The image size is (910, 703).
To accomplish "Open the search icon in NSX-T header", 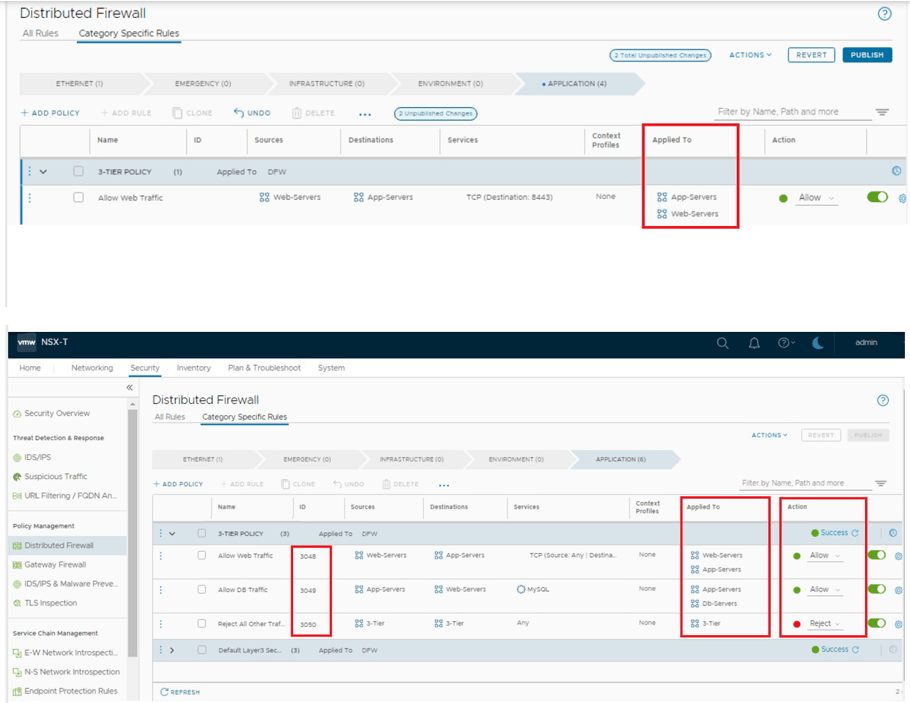I will [723, 343].
